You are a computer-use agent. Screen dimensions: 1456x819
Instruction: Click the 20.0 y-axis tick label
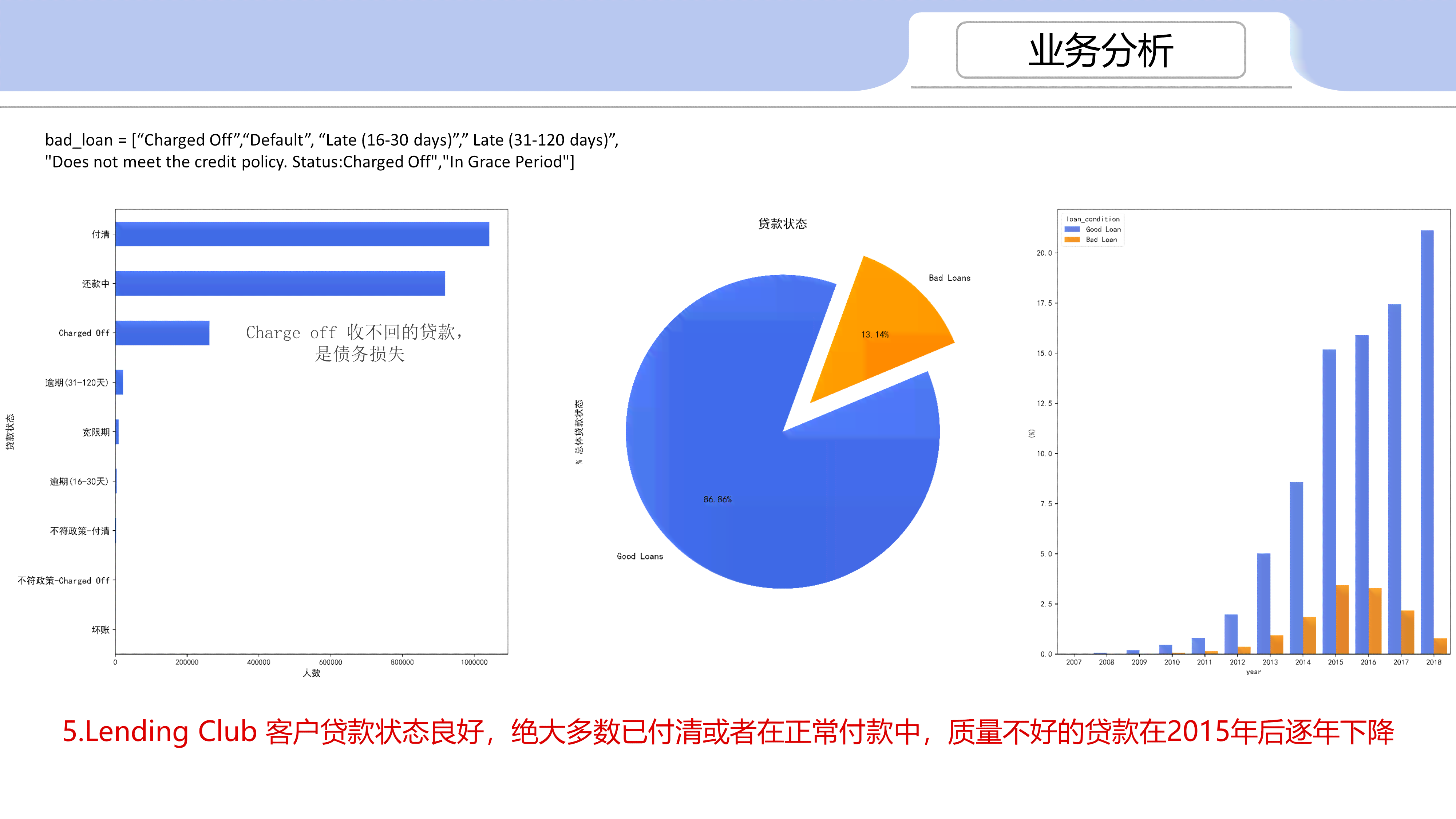(x=1044, y=253)
